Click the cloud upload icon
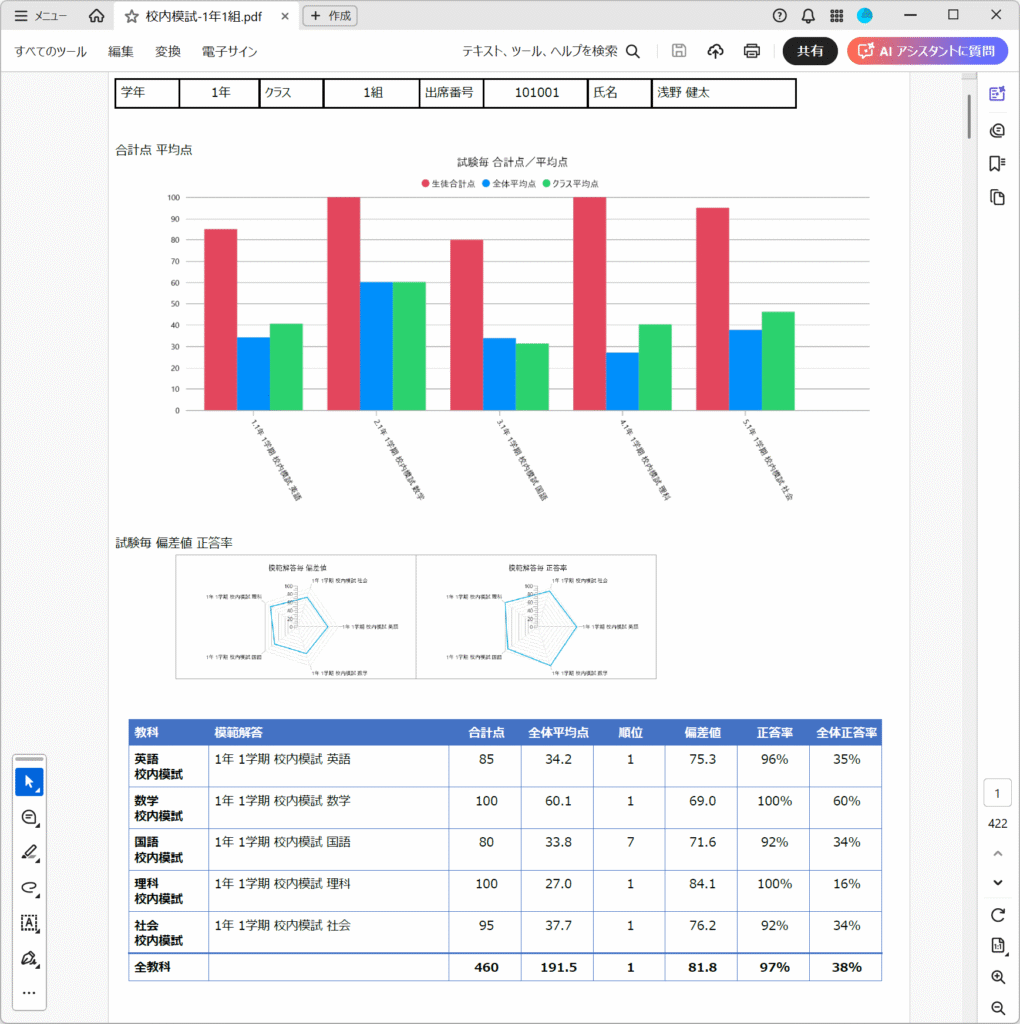 point(715,51)
